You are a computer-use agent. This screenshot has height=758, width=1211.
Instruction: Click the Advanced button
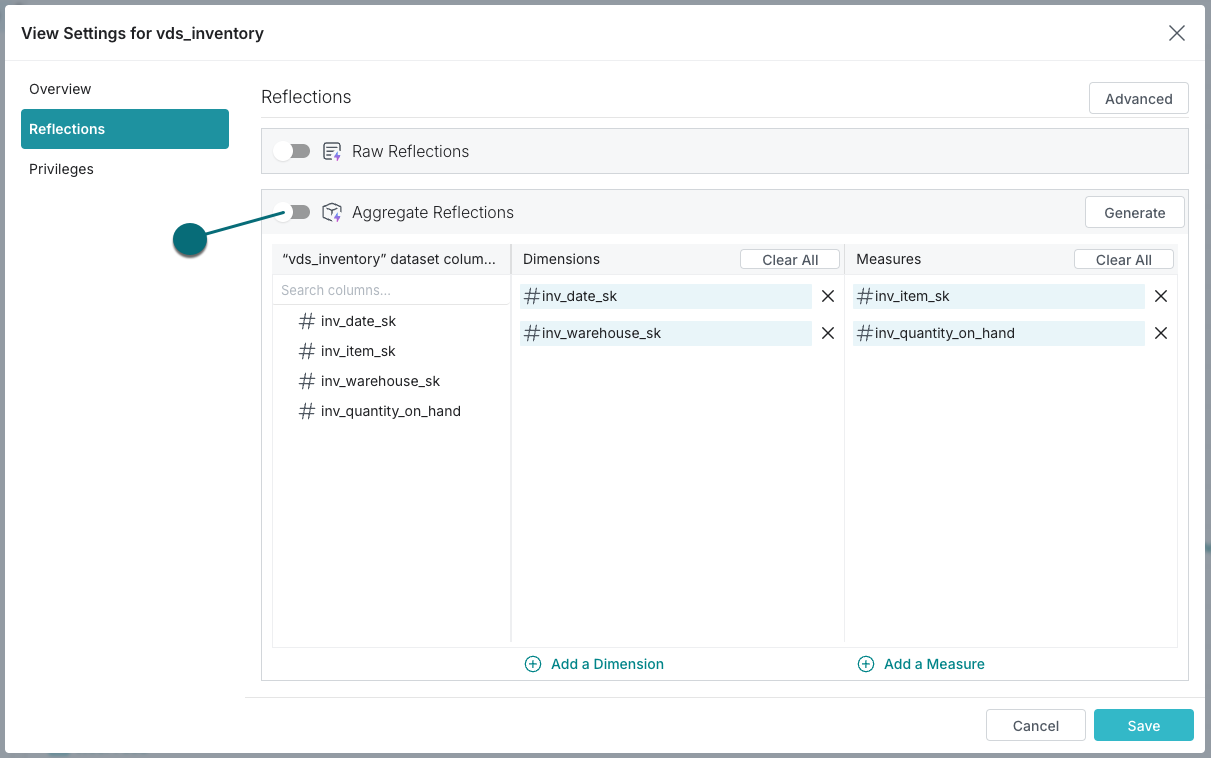pyautogui.click(x=1138, y=99)
